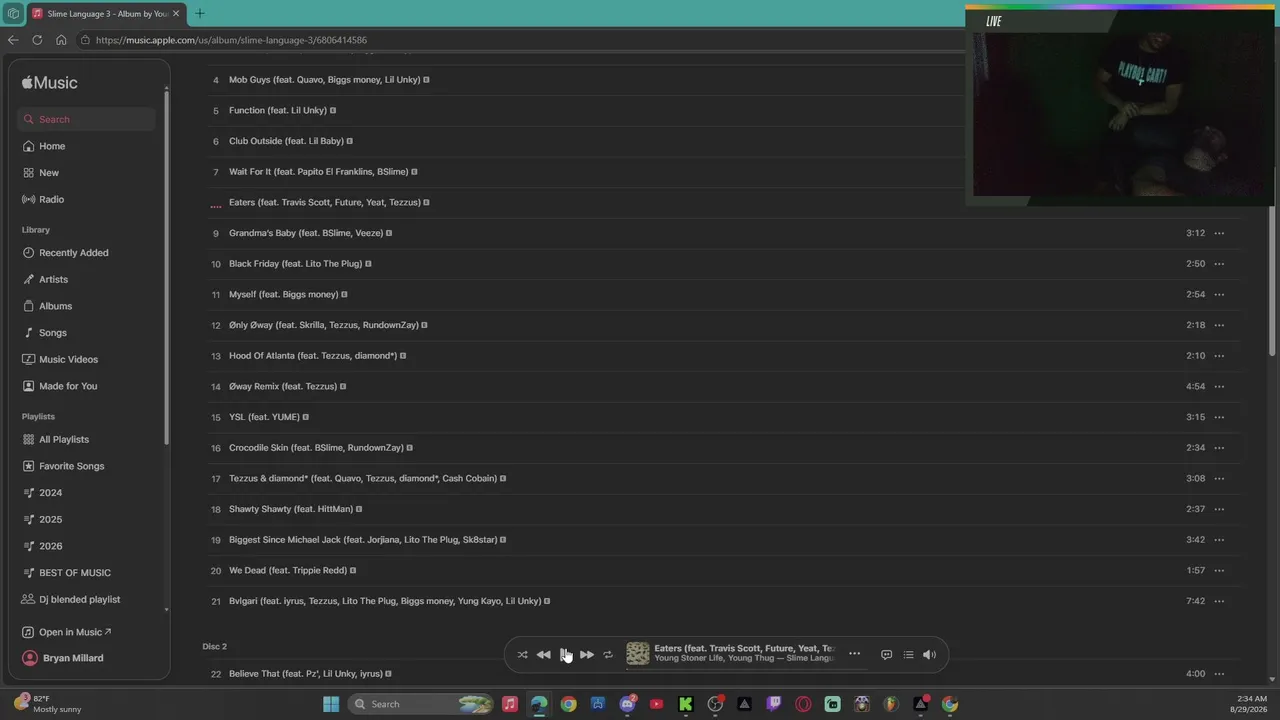Click the Windows taskbar Search box

(421, 704)
